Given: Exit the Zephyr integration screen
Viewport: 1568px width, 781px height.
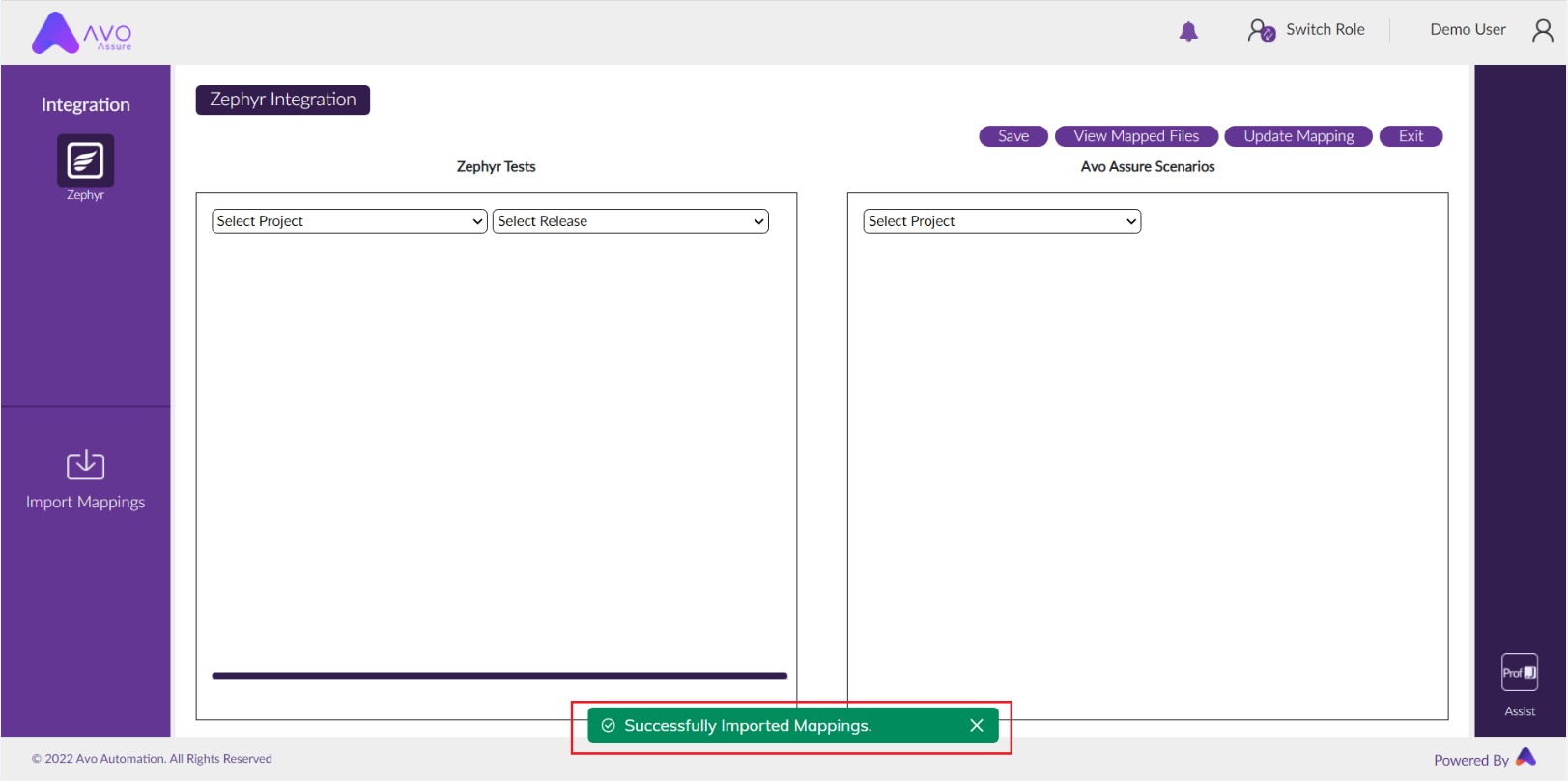Looking at the screenshot, I should point(1411,136).
